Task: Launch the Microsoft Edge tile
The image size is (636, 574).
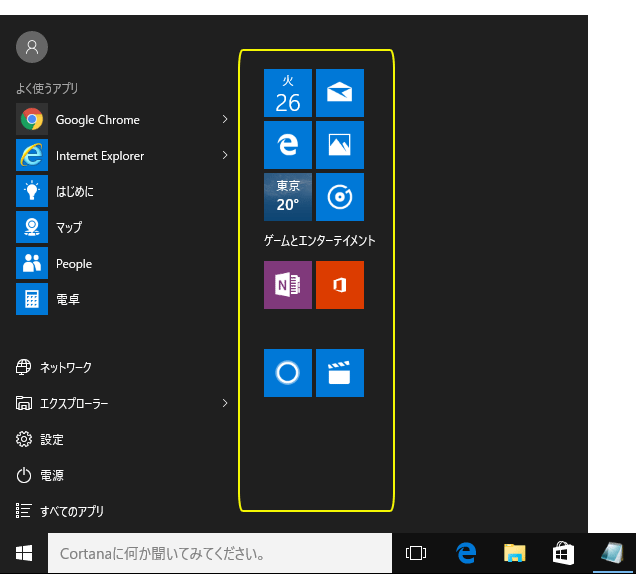Action: coord(288,145)
